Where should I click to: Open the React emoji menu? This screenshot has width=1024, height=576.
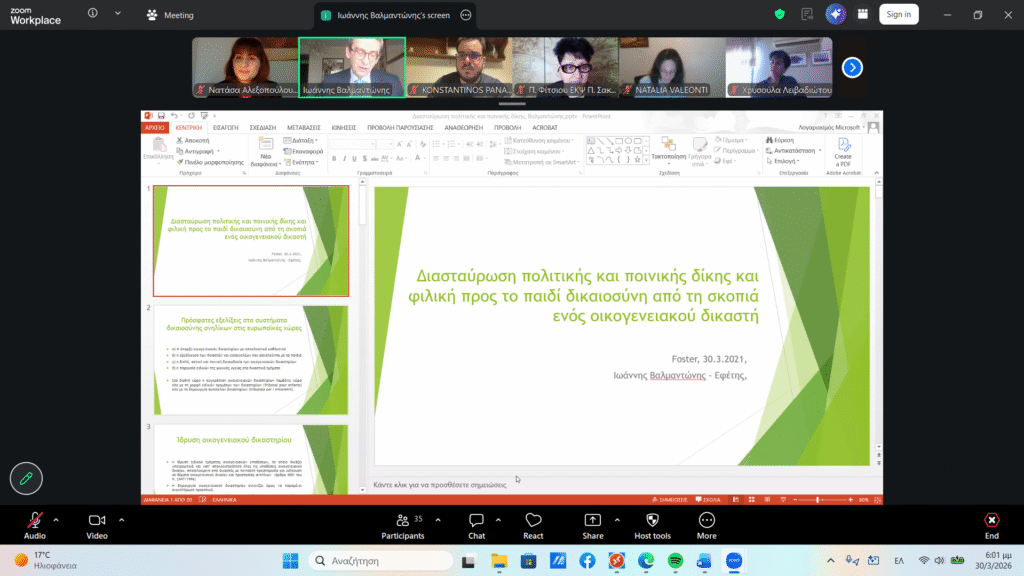[533, 521]
